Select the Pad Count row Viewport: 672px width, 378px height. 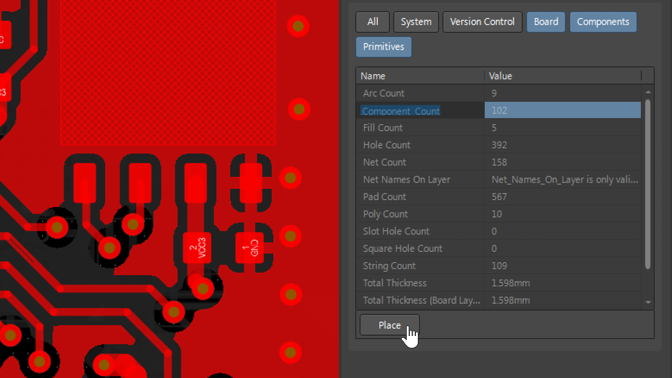[498, 197]
